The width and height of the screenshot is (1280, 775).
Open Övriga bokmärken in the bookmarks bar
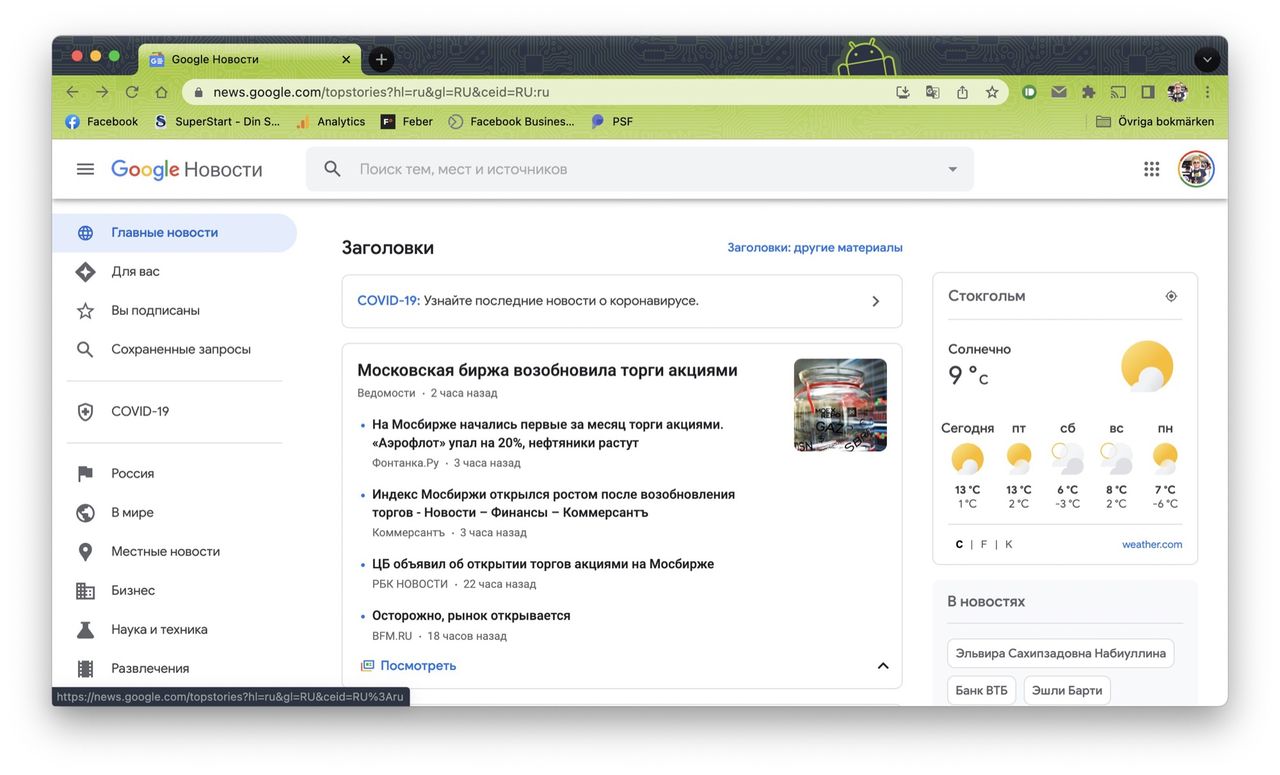(1164, 120)
